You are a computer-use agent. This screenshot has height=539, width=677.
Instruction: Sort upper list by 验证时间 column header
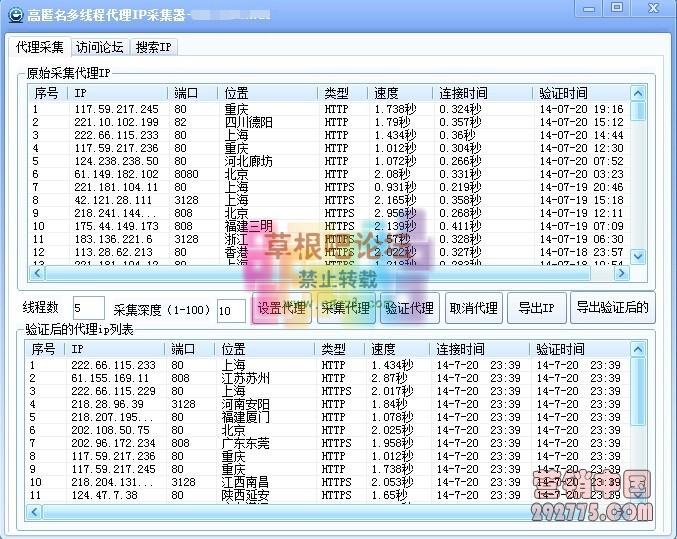click(581, 93)
